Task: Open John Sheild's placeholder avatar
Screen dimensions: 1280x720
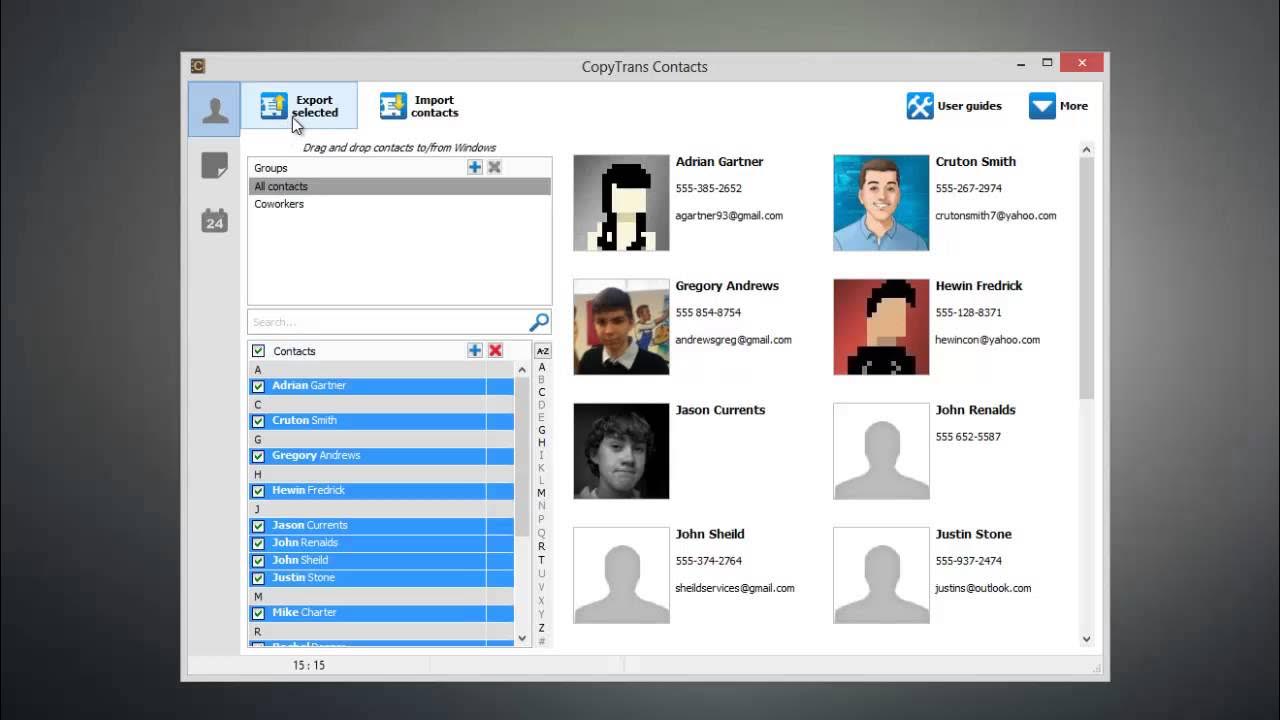Action: click(621, 575)
